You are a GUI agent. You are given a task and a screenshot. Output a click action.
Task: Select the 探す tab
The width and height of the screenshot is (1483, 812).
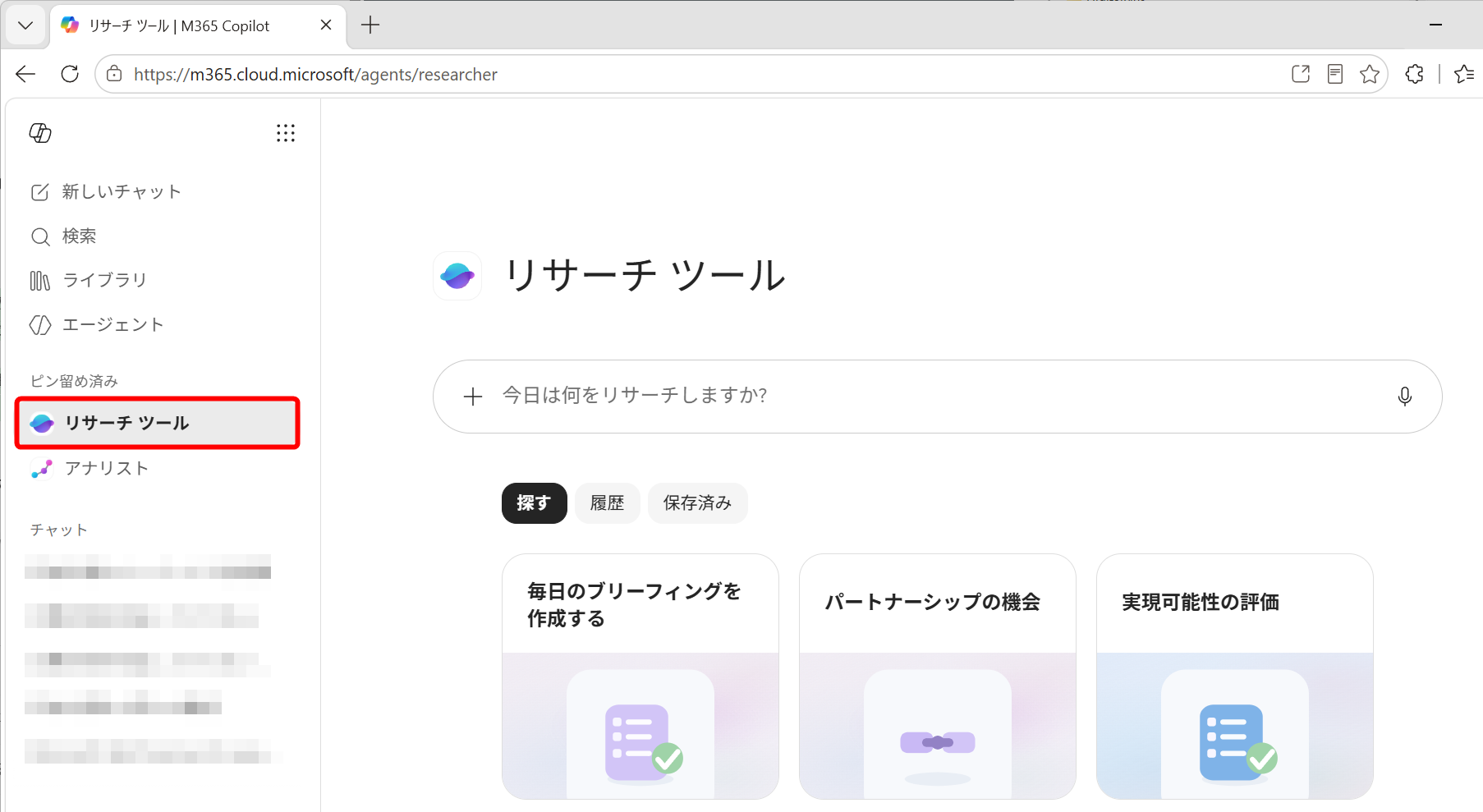point(535,503)
